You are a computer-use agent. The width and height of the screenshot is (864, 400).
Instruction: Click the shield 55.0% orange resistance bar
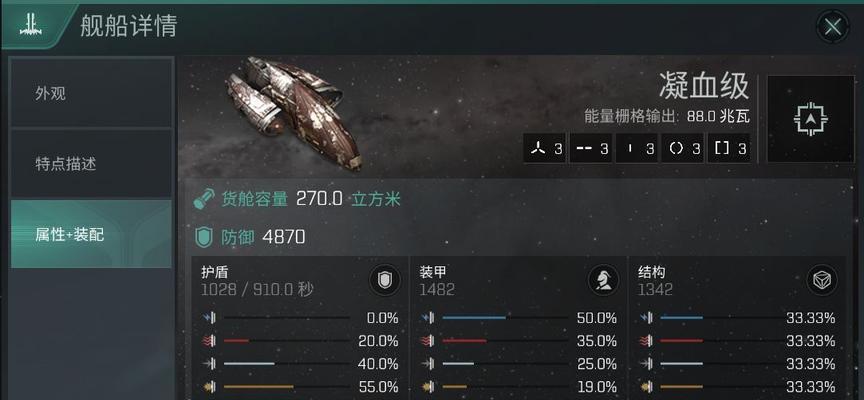286,387
